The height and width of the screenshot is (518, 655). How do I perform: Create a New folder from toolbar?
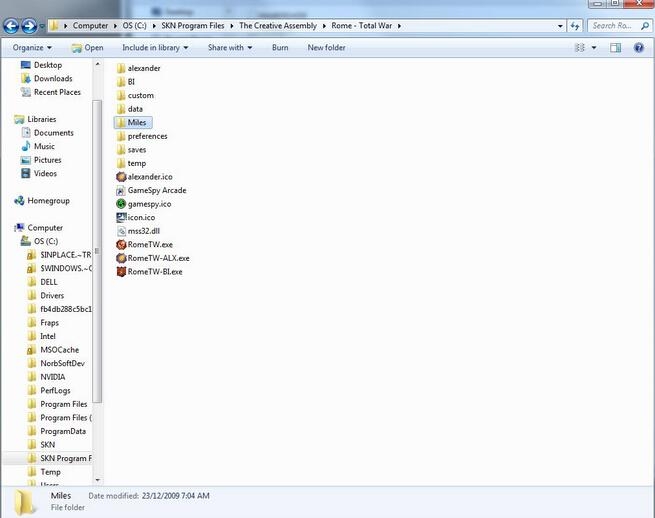coord(327,47)
